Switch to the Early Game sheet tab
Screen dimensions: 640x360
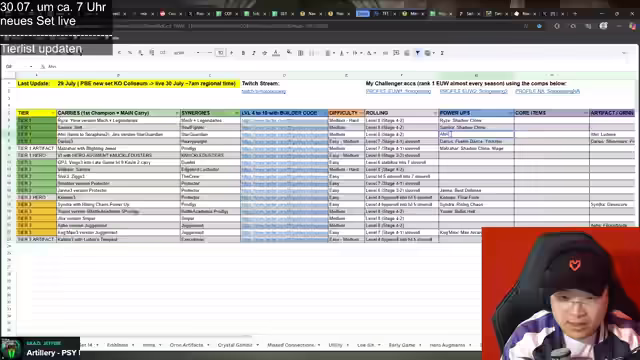[x=402, y=345]
